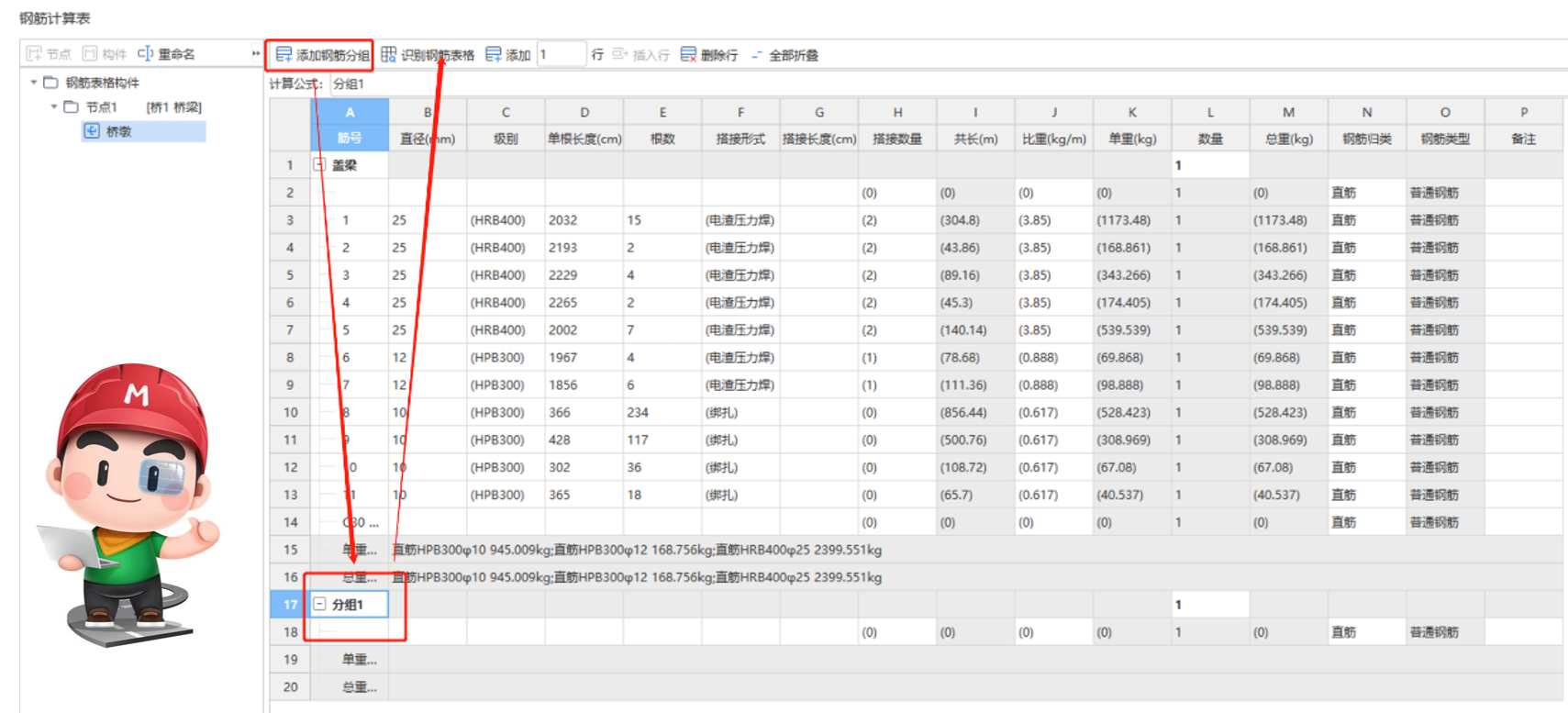Select the 桥墩 tree item

(x=119, y=131)
